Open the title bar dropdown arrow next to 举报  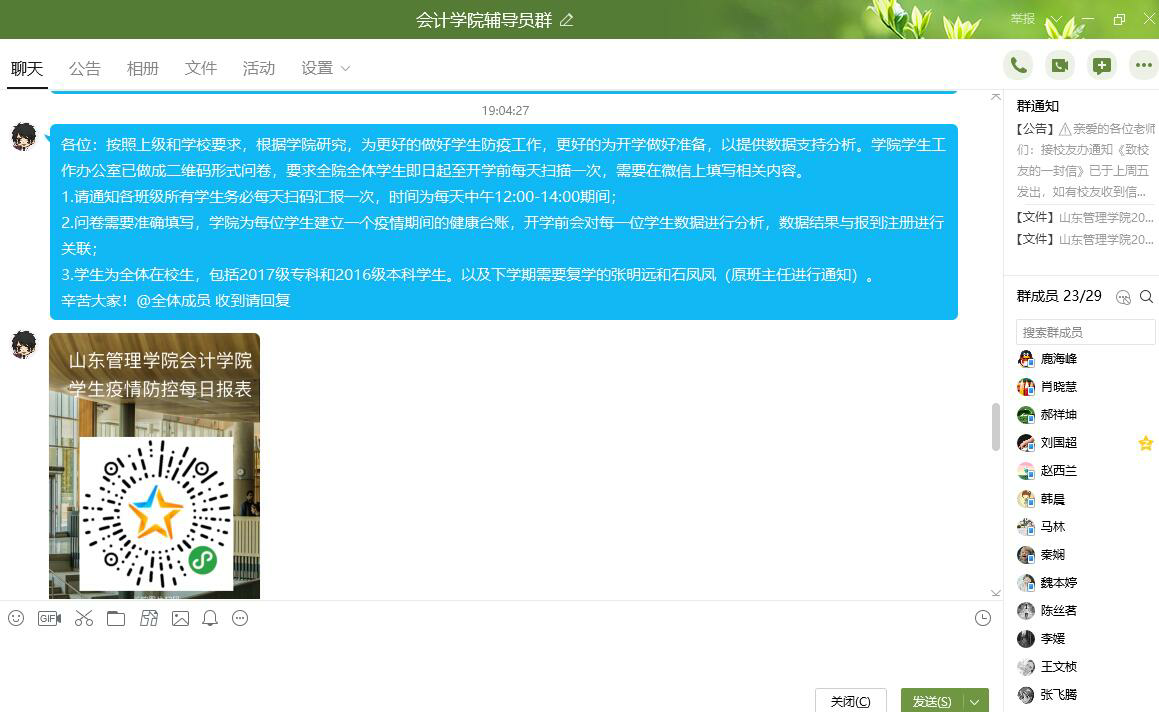[x=1056, y=18]
